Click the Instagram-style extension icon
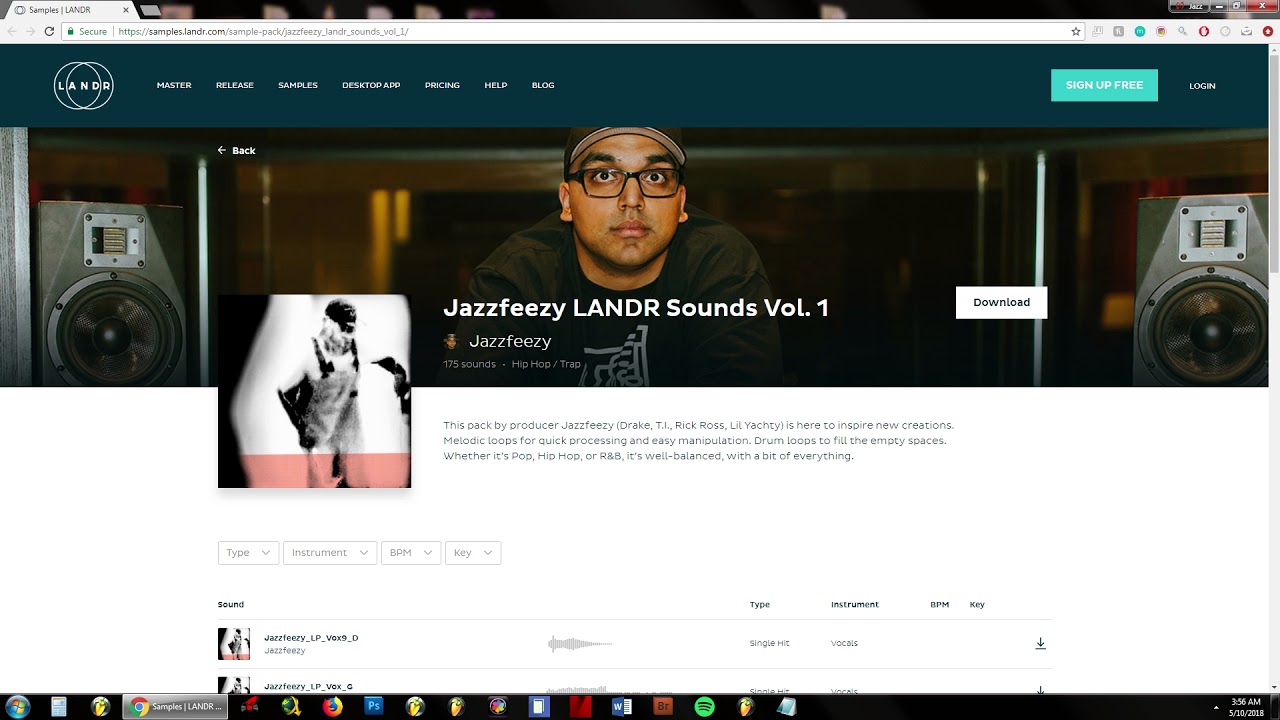 1161,31
